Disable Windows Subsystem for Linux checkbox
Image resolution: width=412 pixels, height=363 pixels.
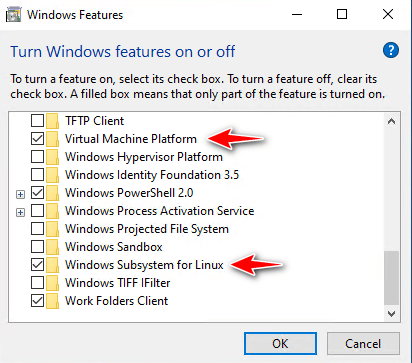pos(37,265)
